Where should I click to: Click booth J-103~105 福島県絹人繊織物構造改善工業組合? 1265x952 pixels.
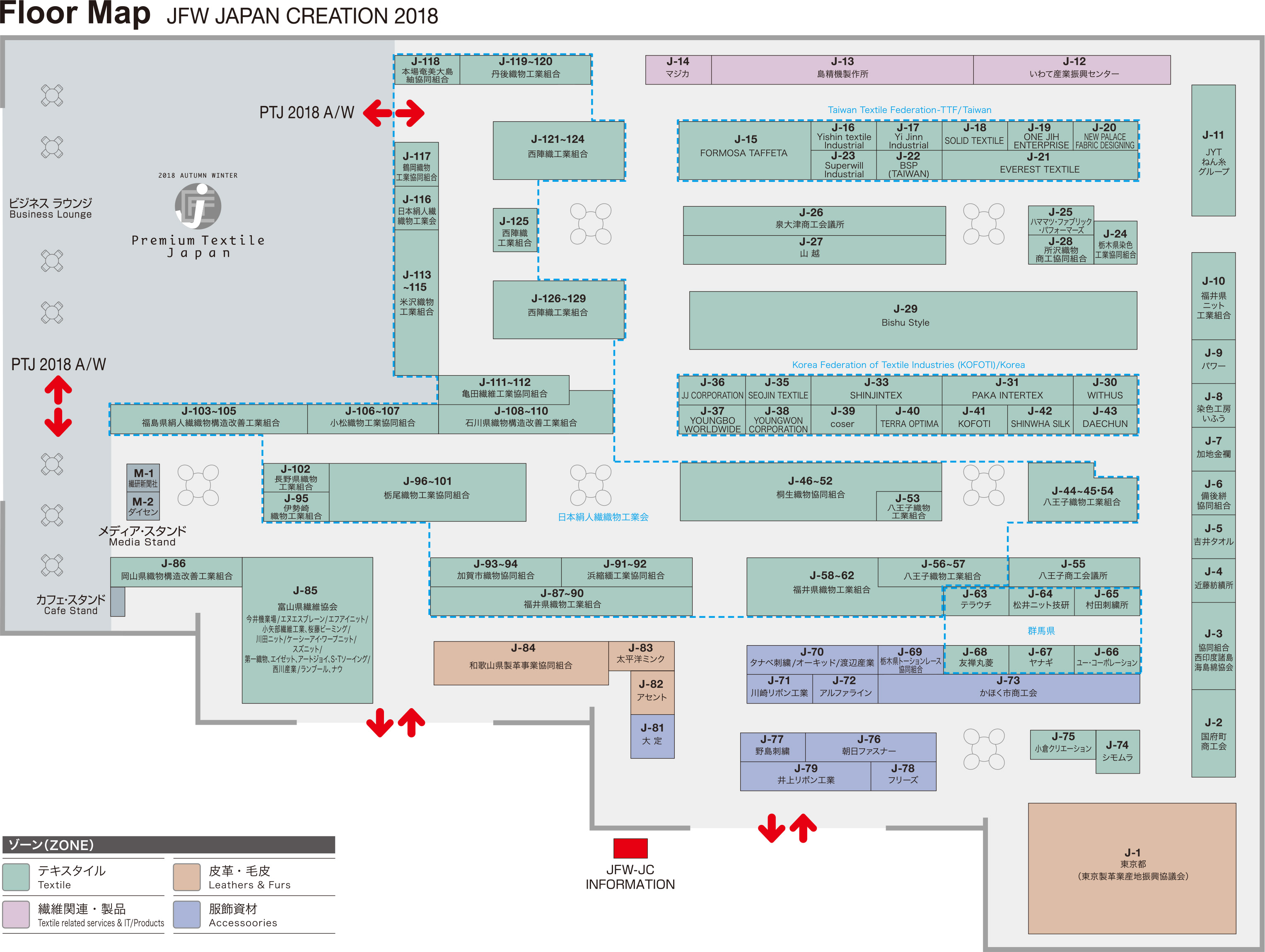pyautogui.click(x=209, y=419)
